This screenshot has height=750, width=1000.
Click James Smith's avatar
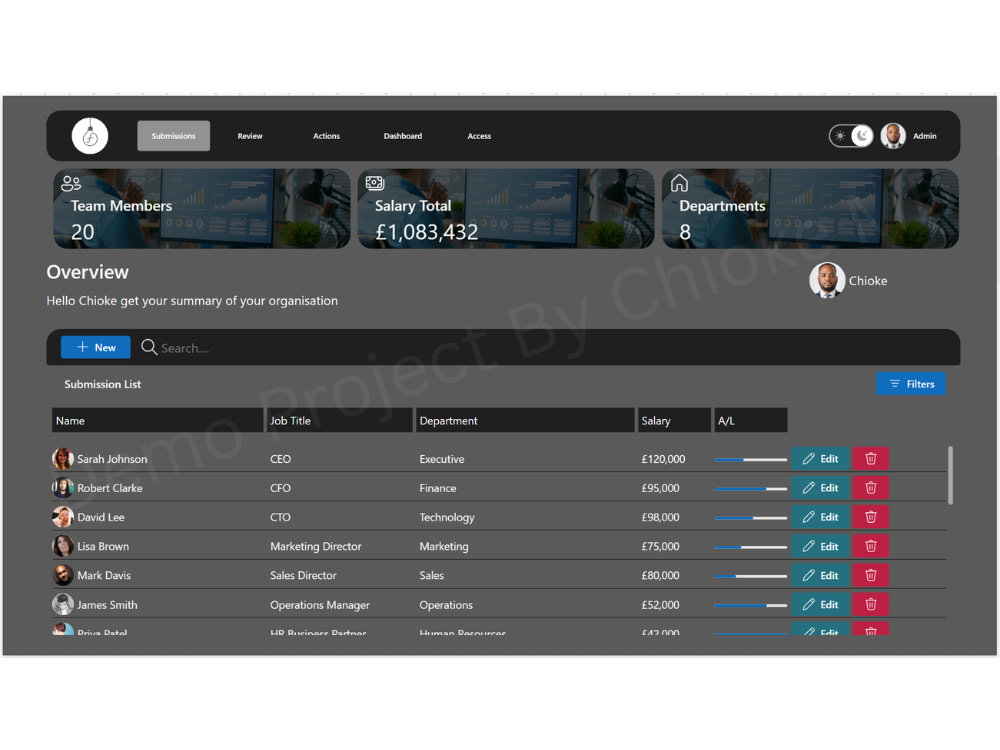point(62,604)
